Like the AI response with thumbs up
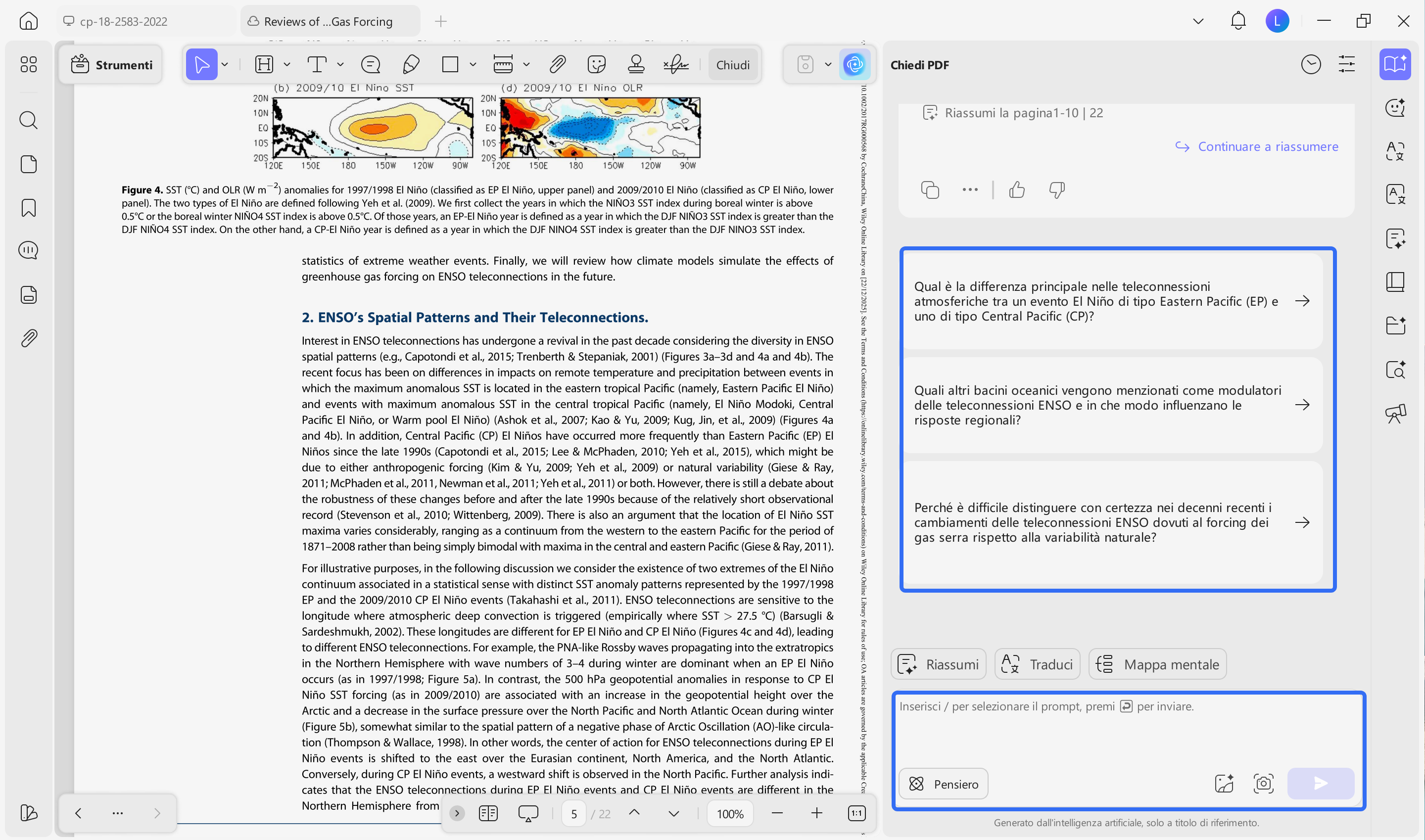The width and height of the screenshot is (1425, 840). (x=1017, y=190)
